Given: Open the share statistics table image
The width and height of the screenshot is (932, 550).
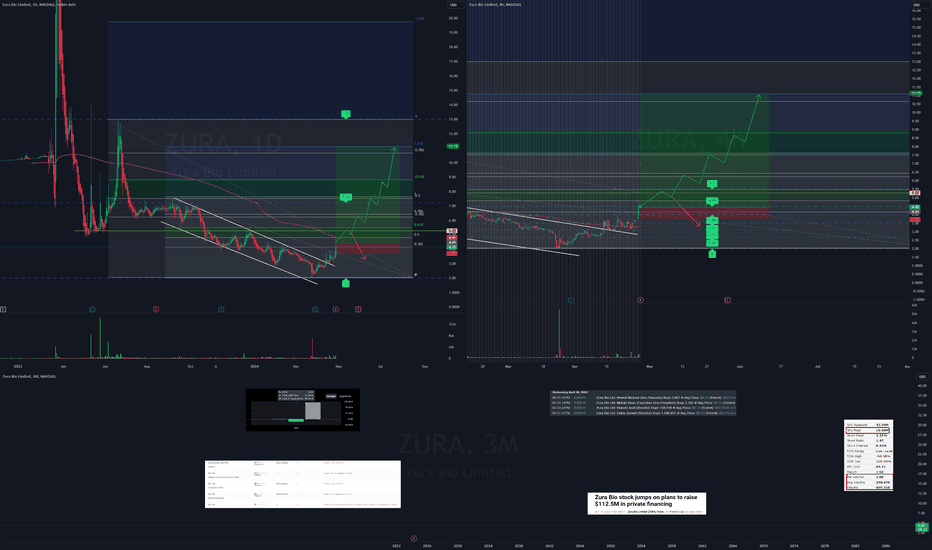Looking at the screenshot, I should tap(868, 455).
